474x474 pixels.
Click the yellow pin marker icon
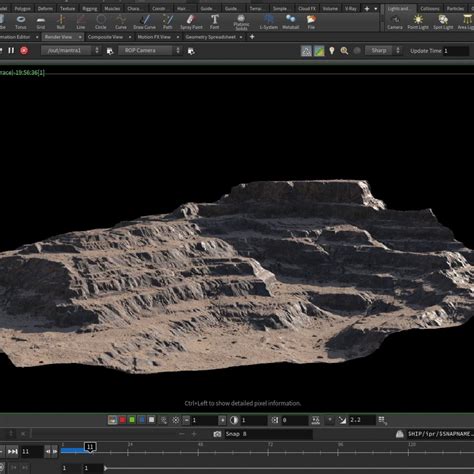pyautogui.click(x=332, y=51)
